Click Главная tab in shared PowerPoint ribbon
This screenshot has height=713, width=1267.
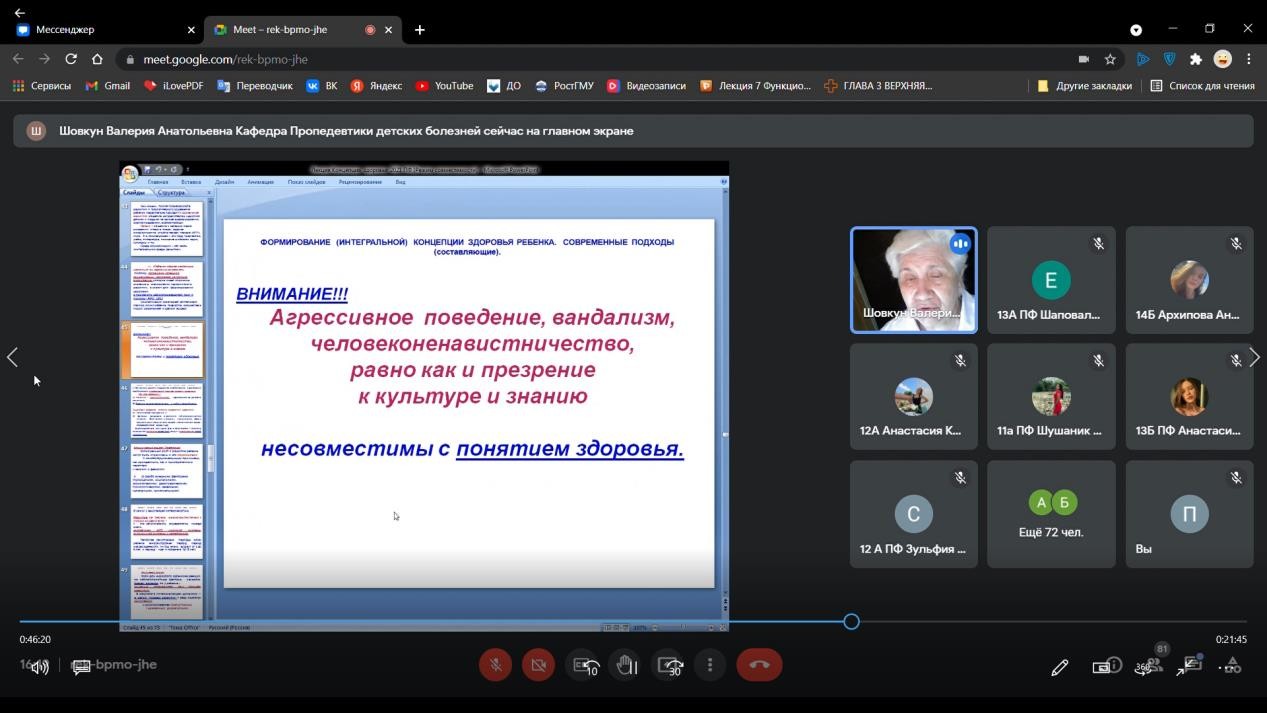pos(158,182)
